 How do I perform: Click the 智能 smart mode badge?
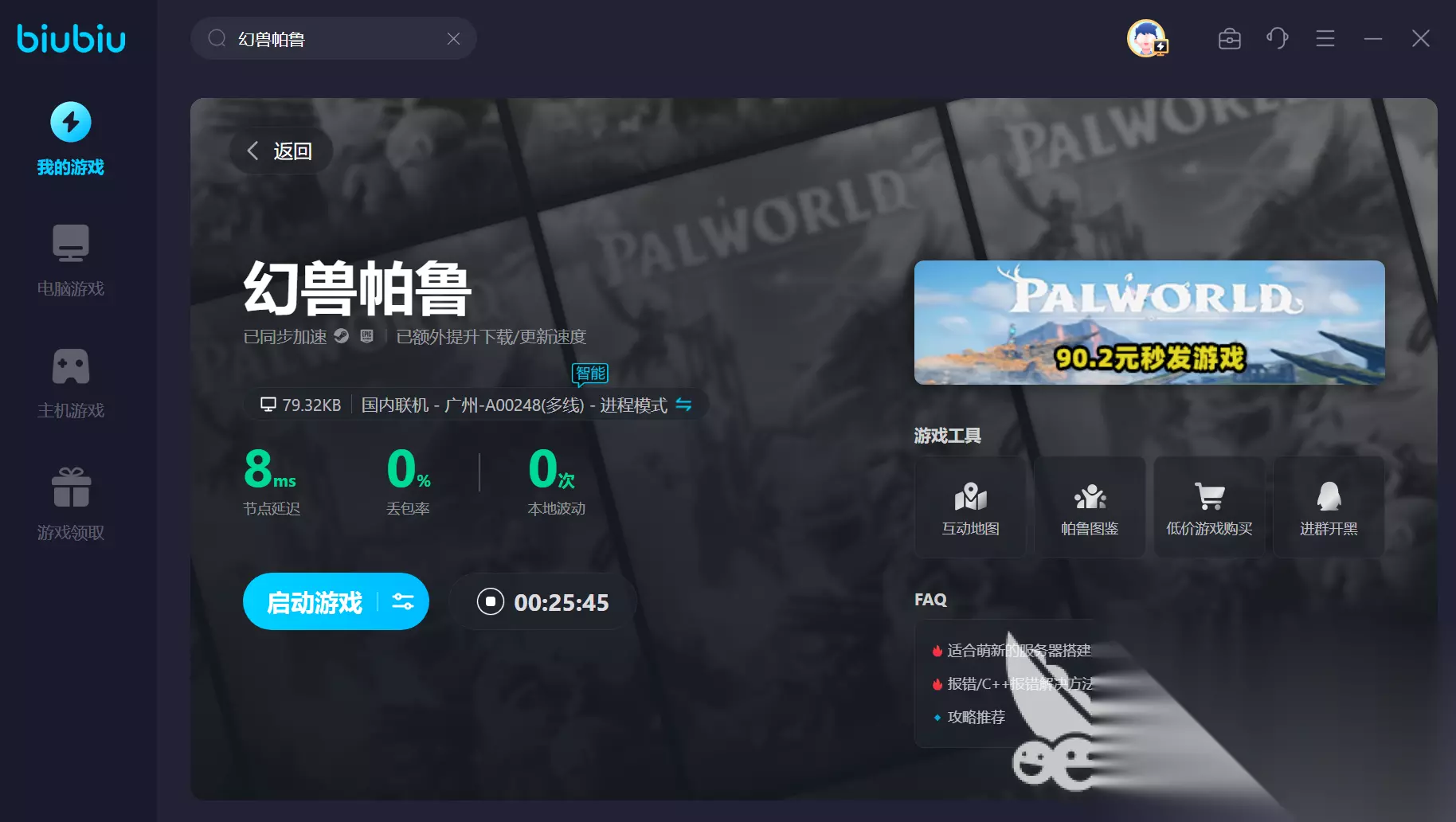pos(590,374)
